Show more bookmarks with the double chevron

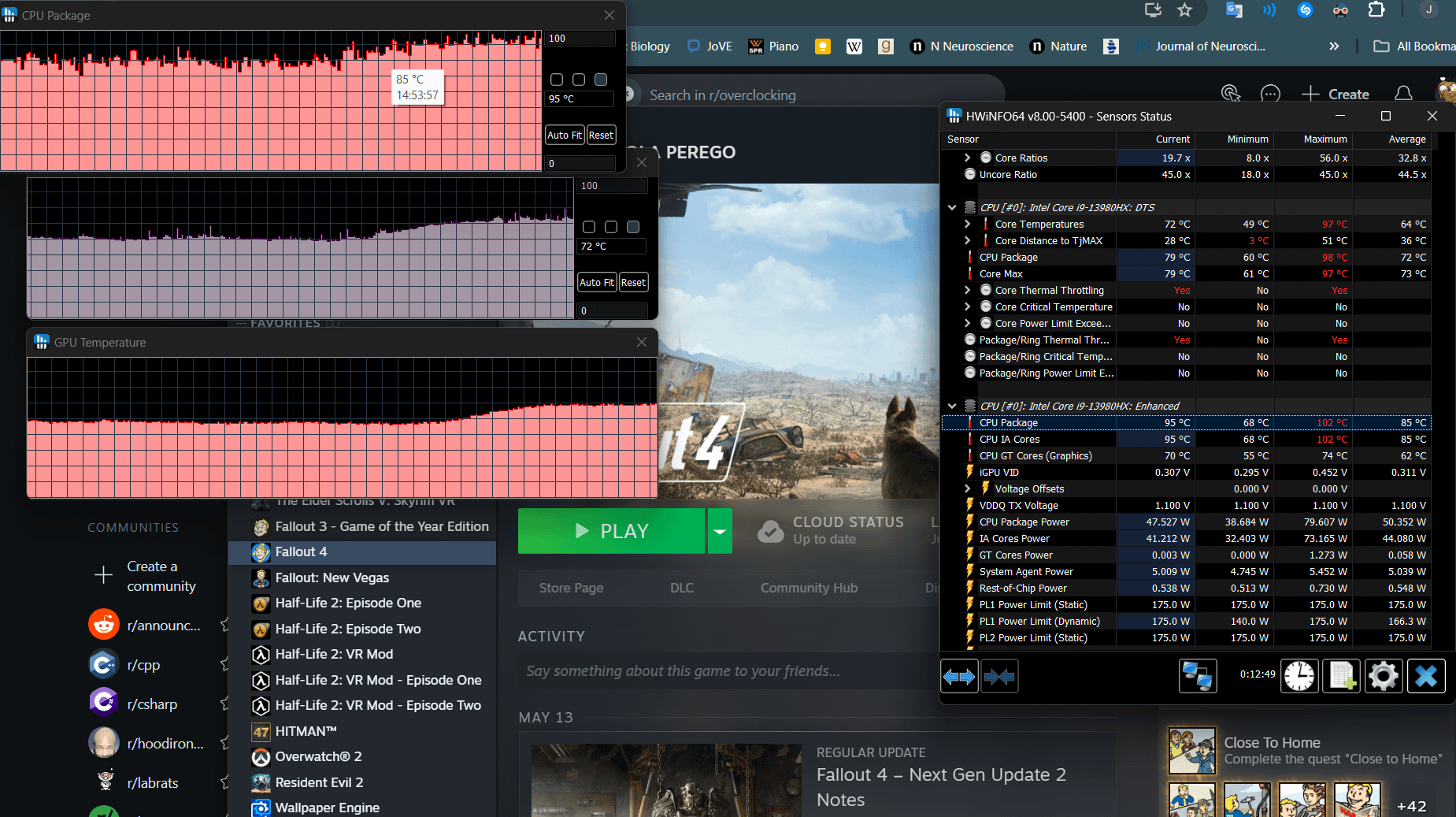(x=1334, y=46)
